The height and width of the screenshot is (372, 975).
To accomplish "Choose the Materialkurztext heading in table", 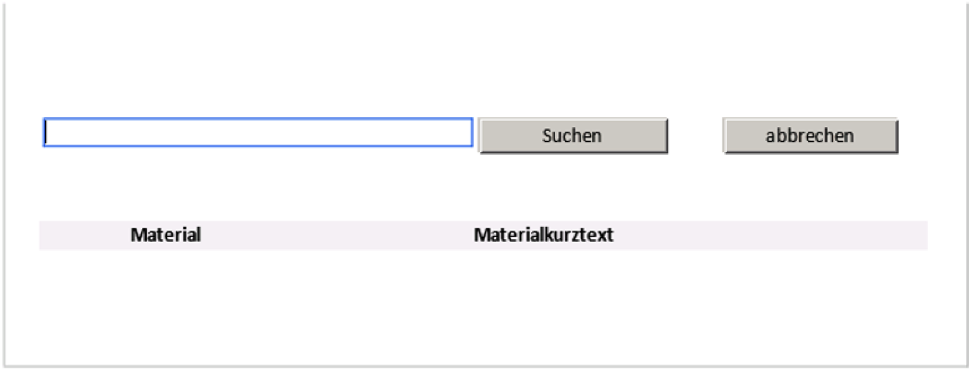I will tap(543, 235).
